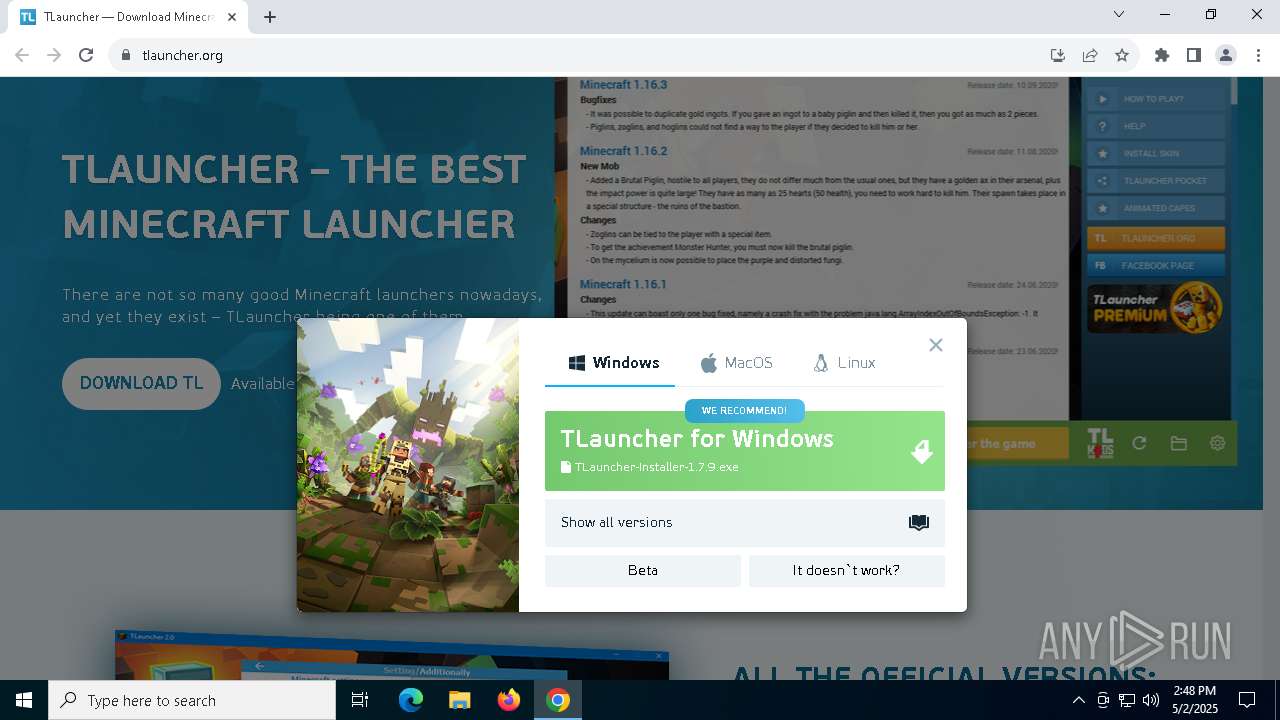Click the browser back arrow
Screen dimensions: 1280x720
(x=22, y=55)
